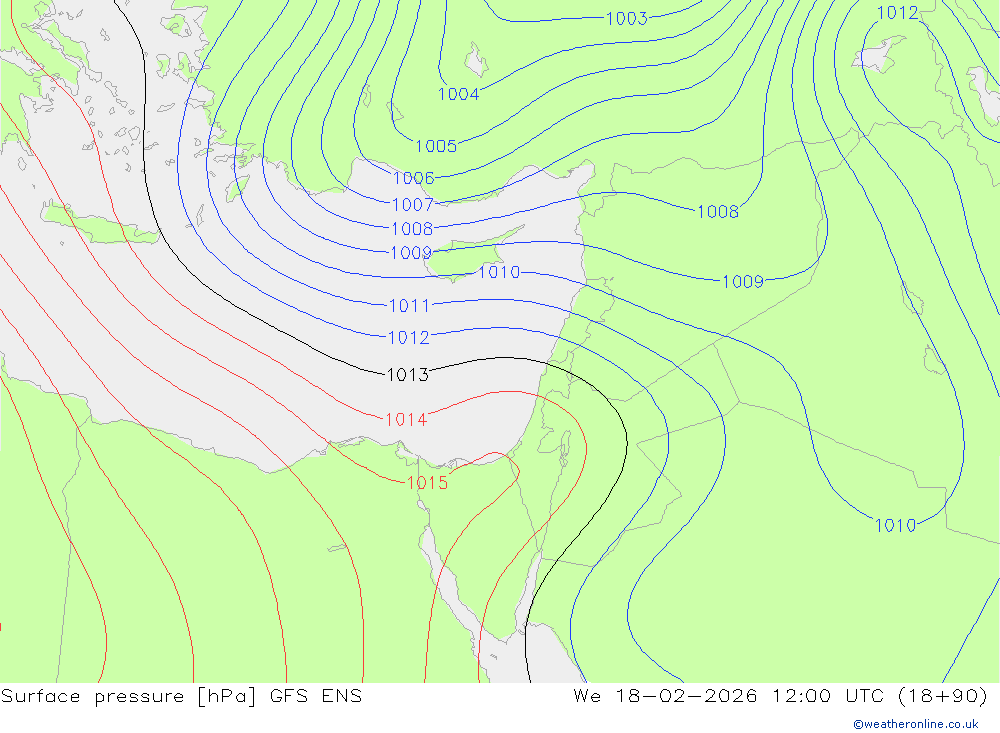Click the "(18+90)" forecast offset text
The width and height of the screenshot is (1000, 733).
[x=943, y=696]
